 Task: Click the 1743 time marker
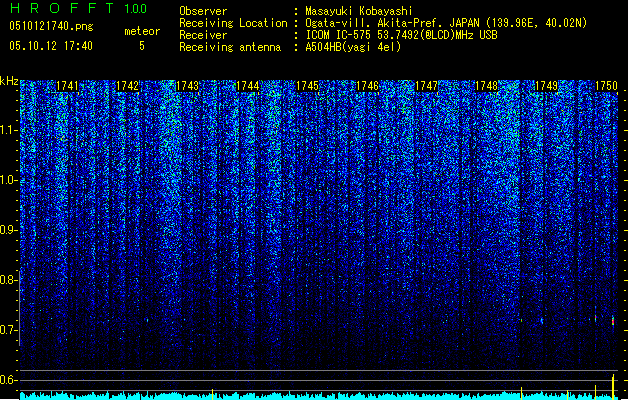click(x=187, y=86)
